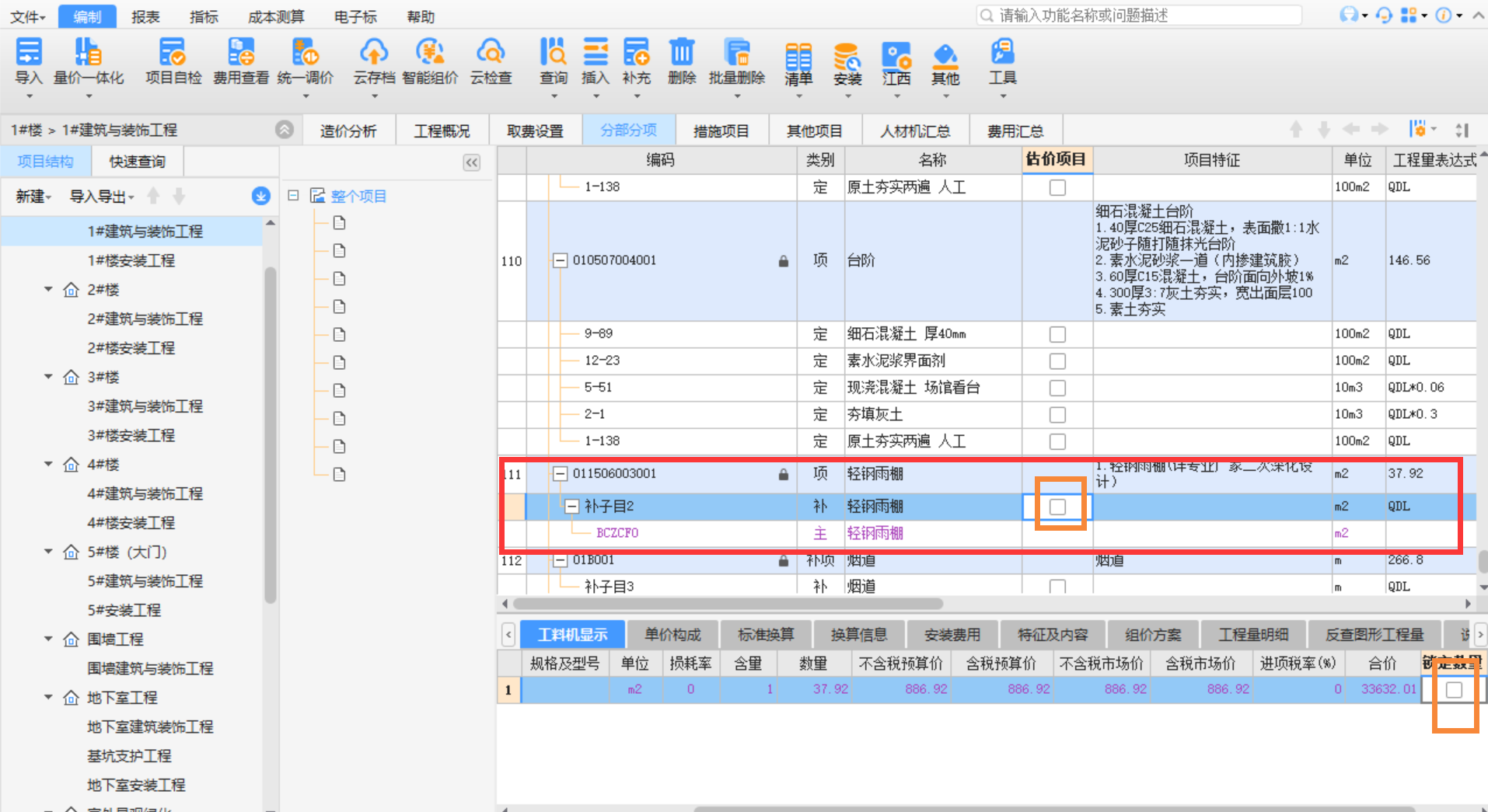1488x812 pixels.
Task: Collapse the 2#楼 tree node
Action: 48,289
